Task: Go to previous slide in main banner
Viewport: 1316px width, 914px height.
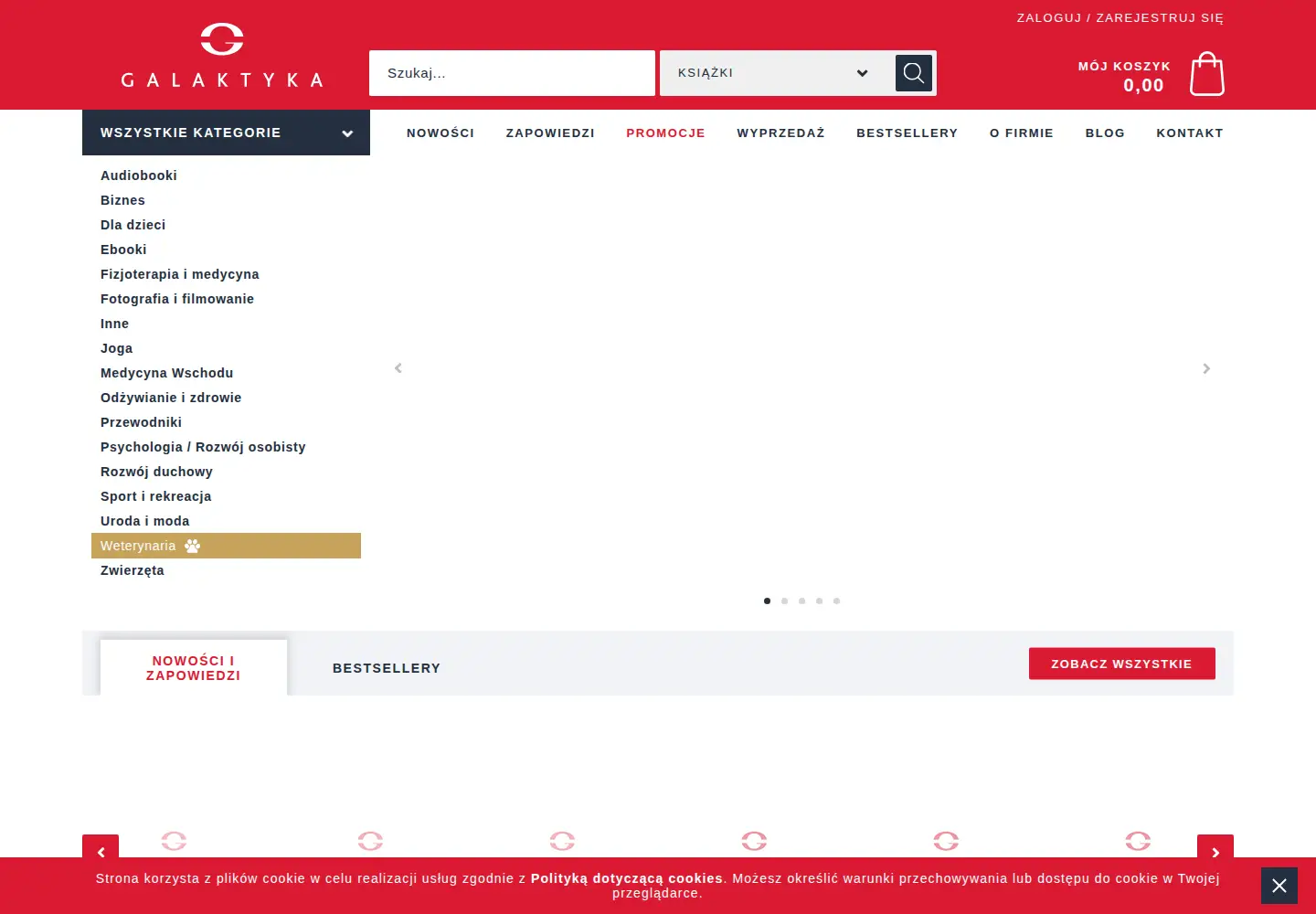Action: 398,368
